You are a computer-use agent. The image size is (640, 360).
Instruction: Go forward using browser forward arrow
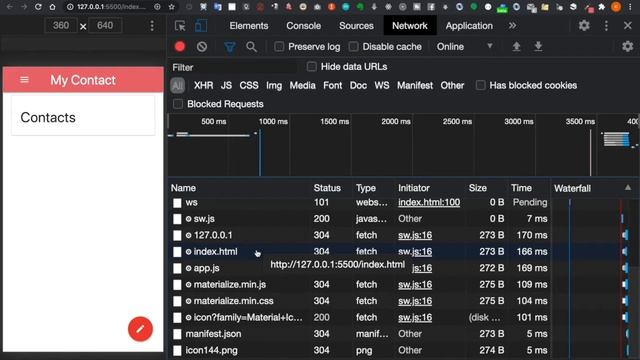coord(24,7)
